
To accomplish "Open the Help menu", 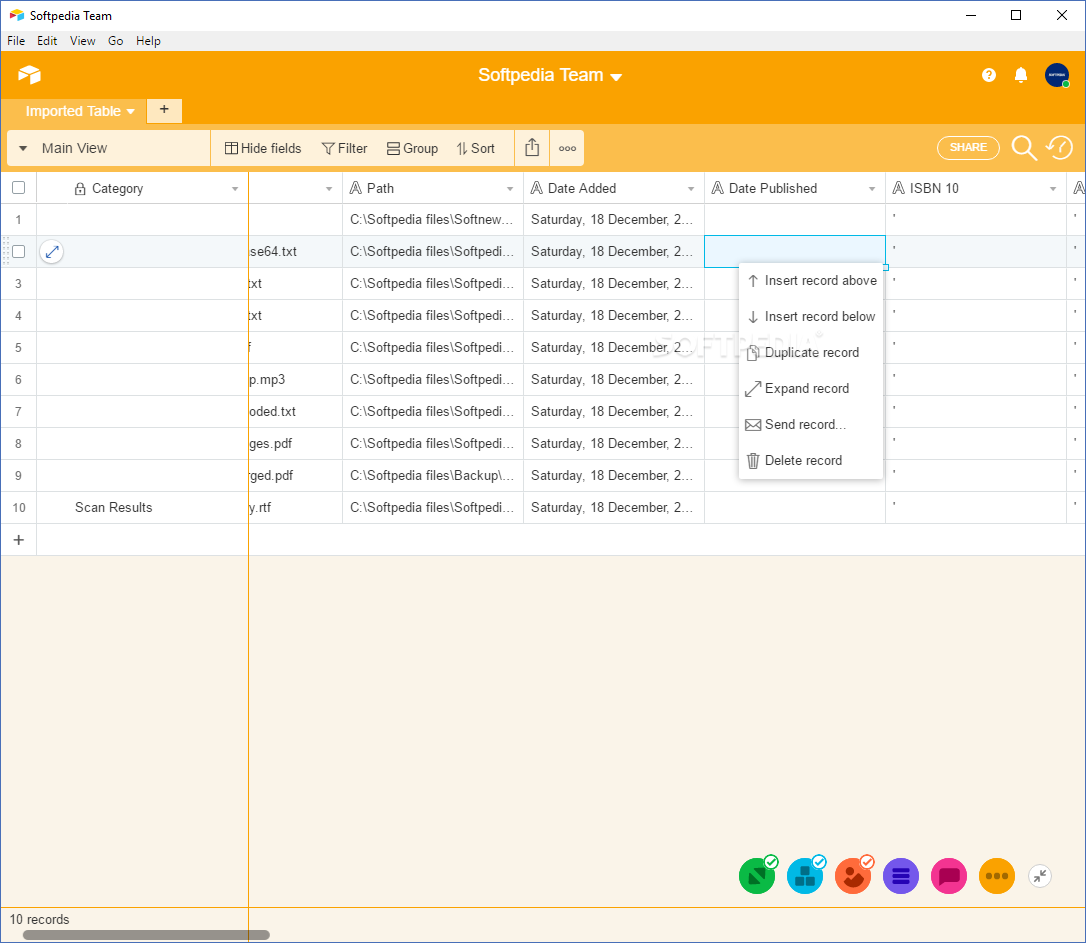I will 148,41.
